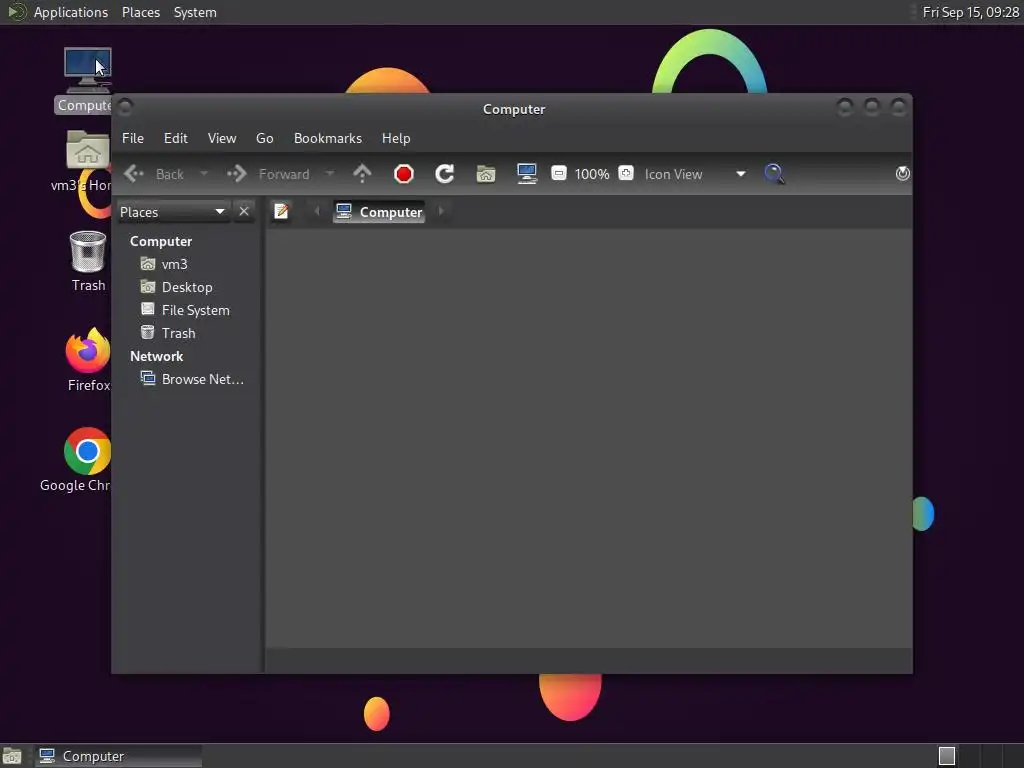Click the right path bar scroll arrow
The width and height of the screenshot is (1024, 768).
click(x=441, y=211)
